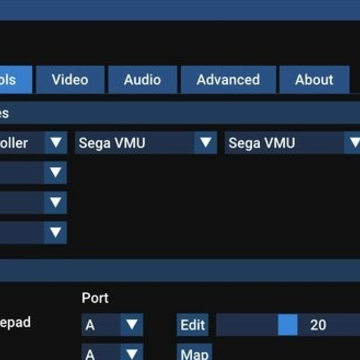Open the About tab
360x360 pixels.
pyautogui.click(x=314, y=80)
